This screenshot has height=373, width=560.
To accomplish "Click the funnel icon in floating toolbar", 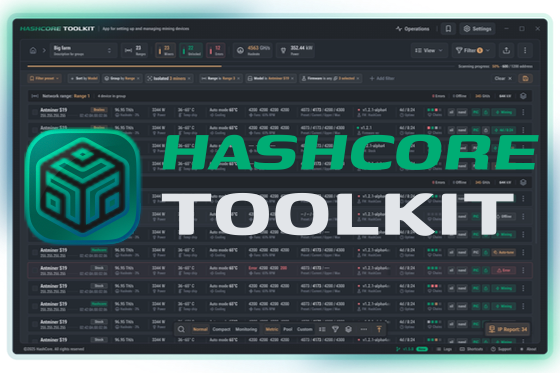I will 335,329.
